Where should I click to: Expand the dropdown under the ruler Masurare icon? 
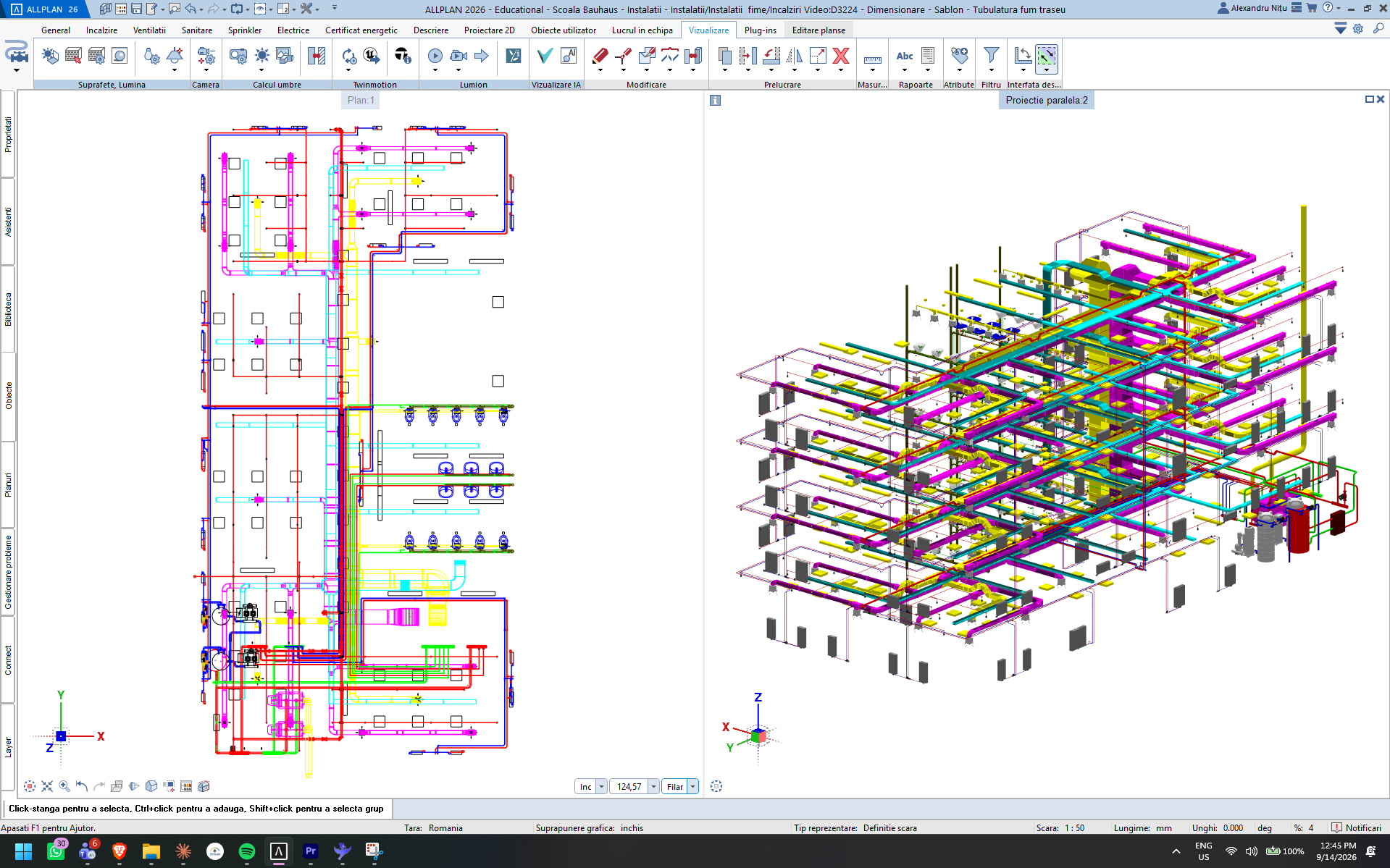(872, 70)
